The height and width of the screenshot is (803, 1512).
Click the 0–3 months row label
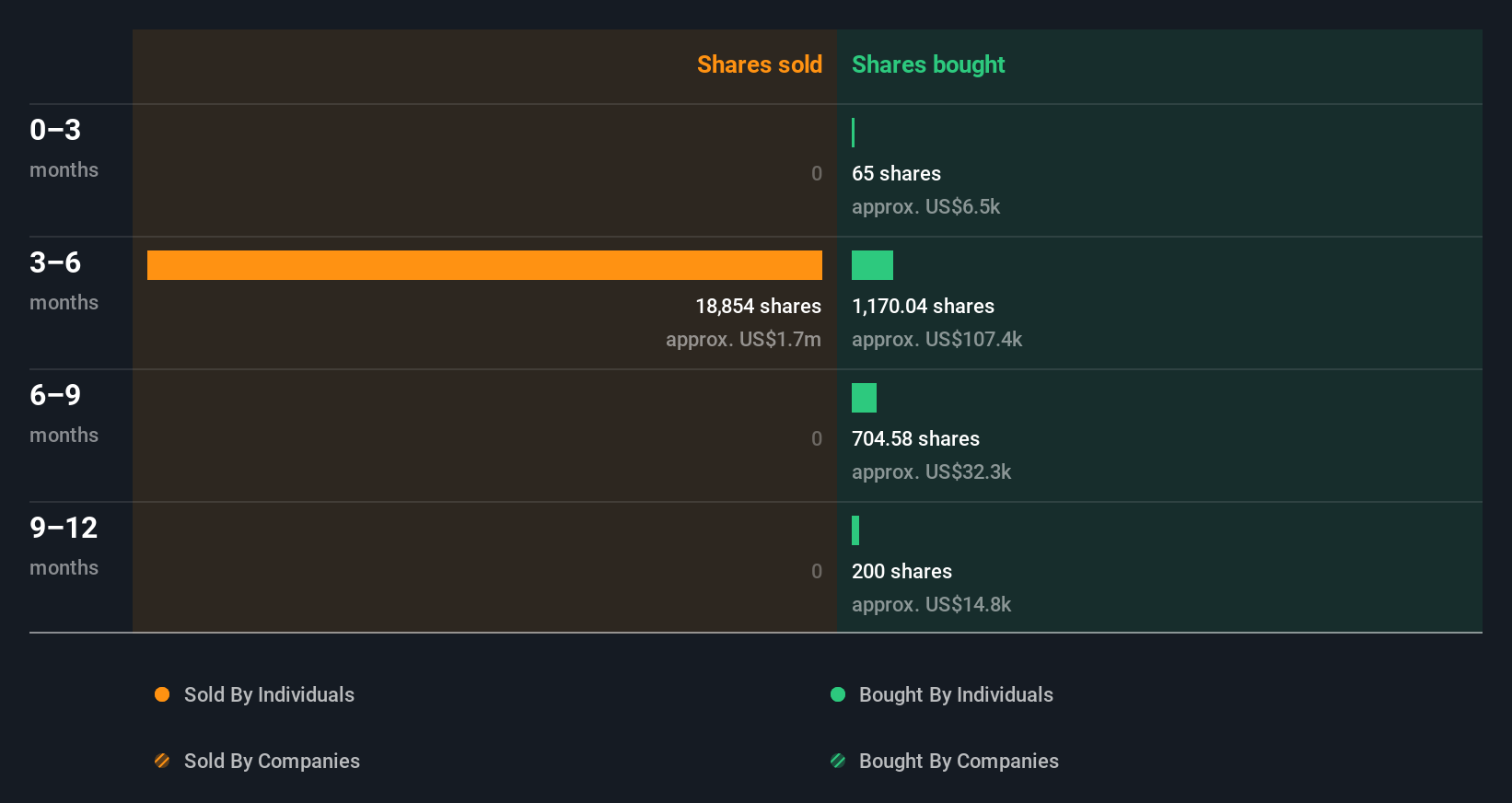[64, 148]
